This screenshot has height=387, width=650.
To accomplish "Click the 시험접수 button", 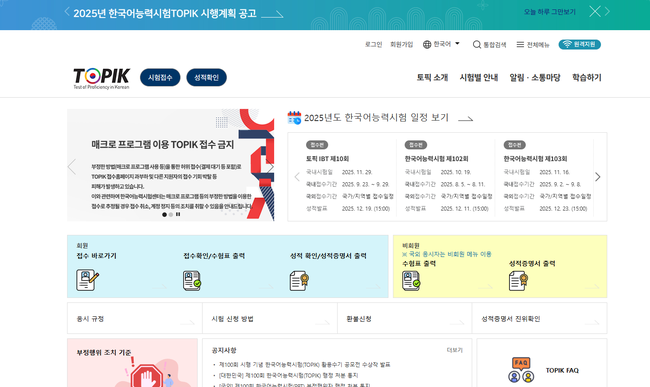I will pos(160,77).
